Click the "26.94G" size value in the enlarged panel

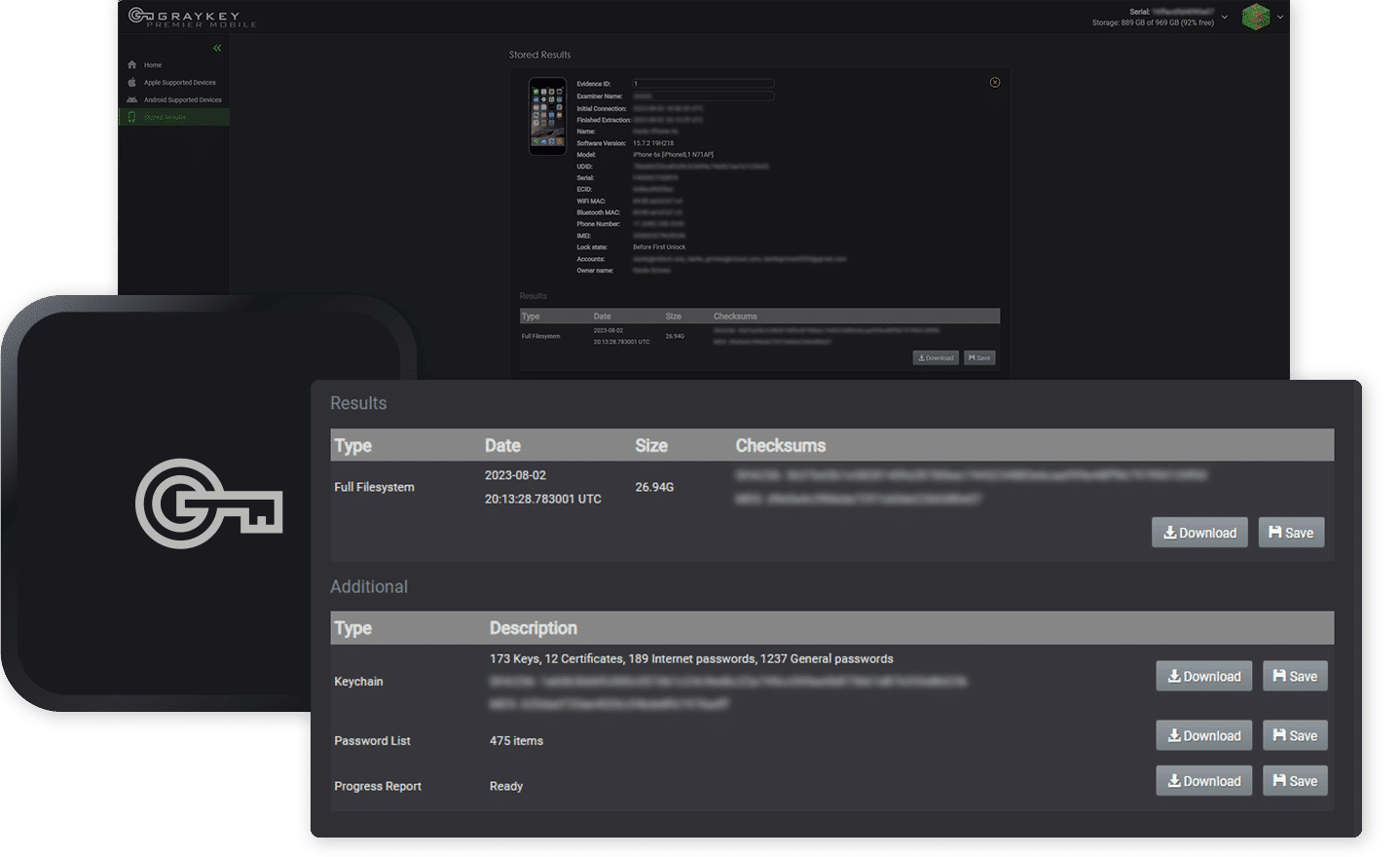[654, 487]
